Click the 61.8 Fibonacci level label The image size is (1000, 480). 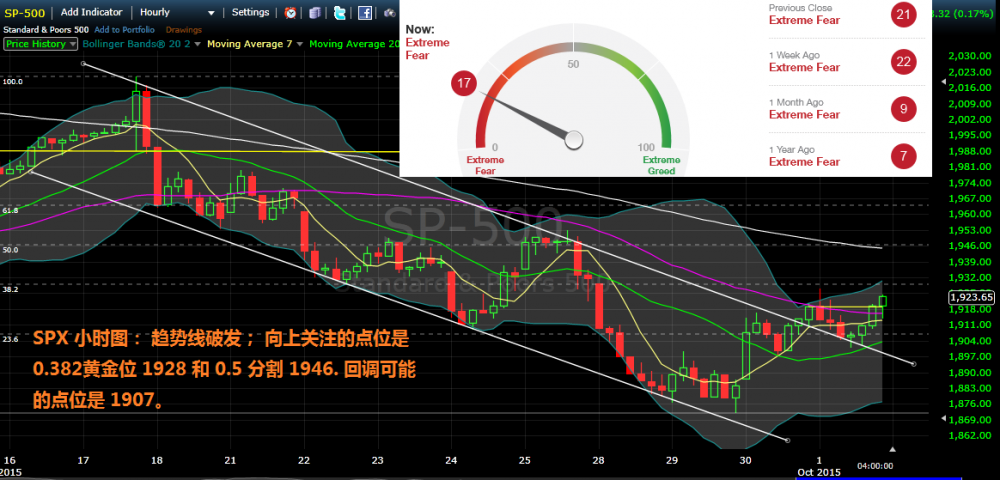10,210
